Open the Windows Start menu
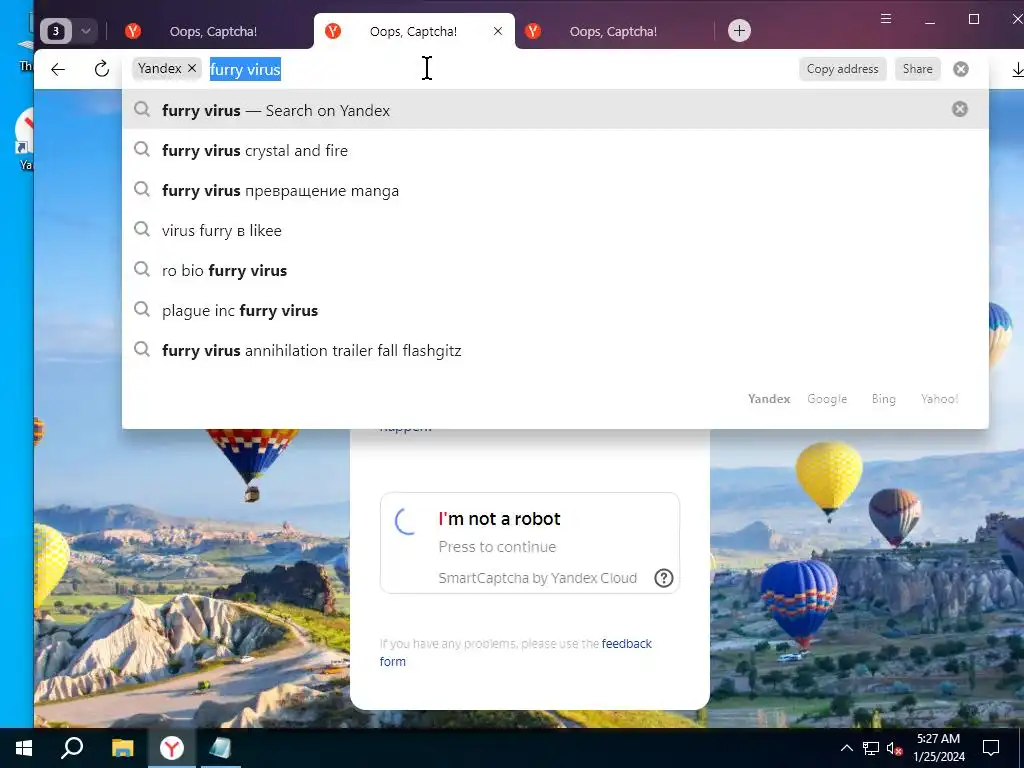Viewport: 1024px width, 768px height. pyautogui.click(x=24, y=748)
